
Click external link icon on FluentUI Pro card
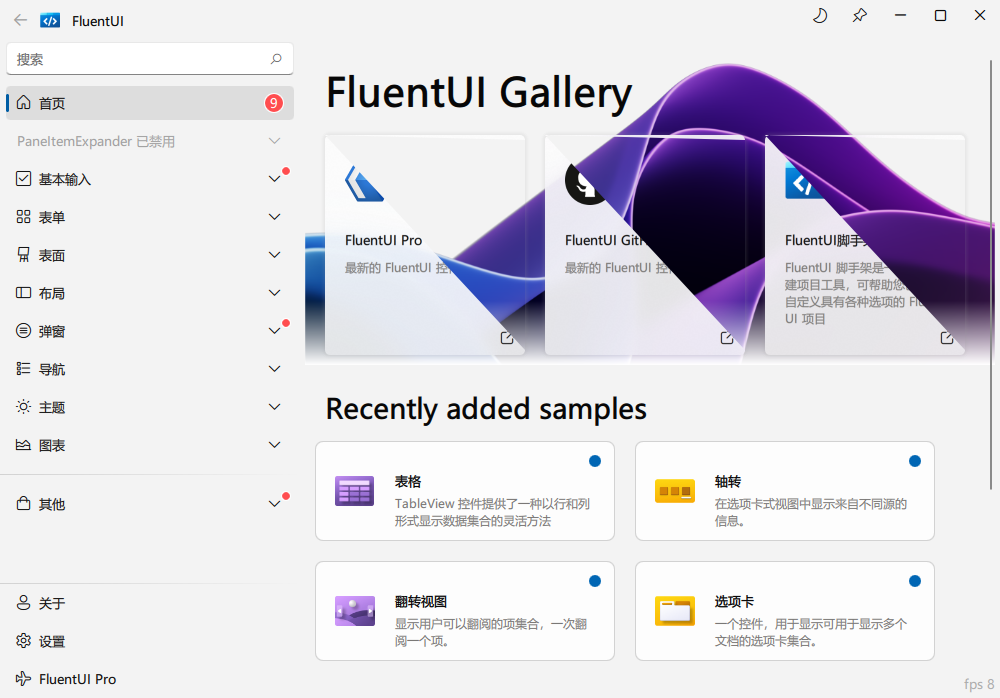[507, 338]
